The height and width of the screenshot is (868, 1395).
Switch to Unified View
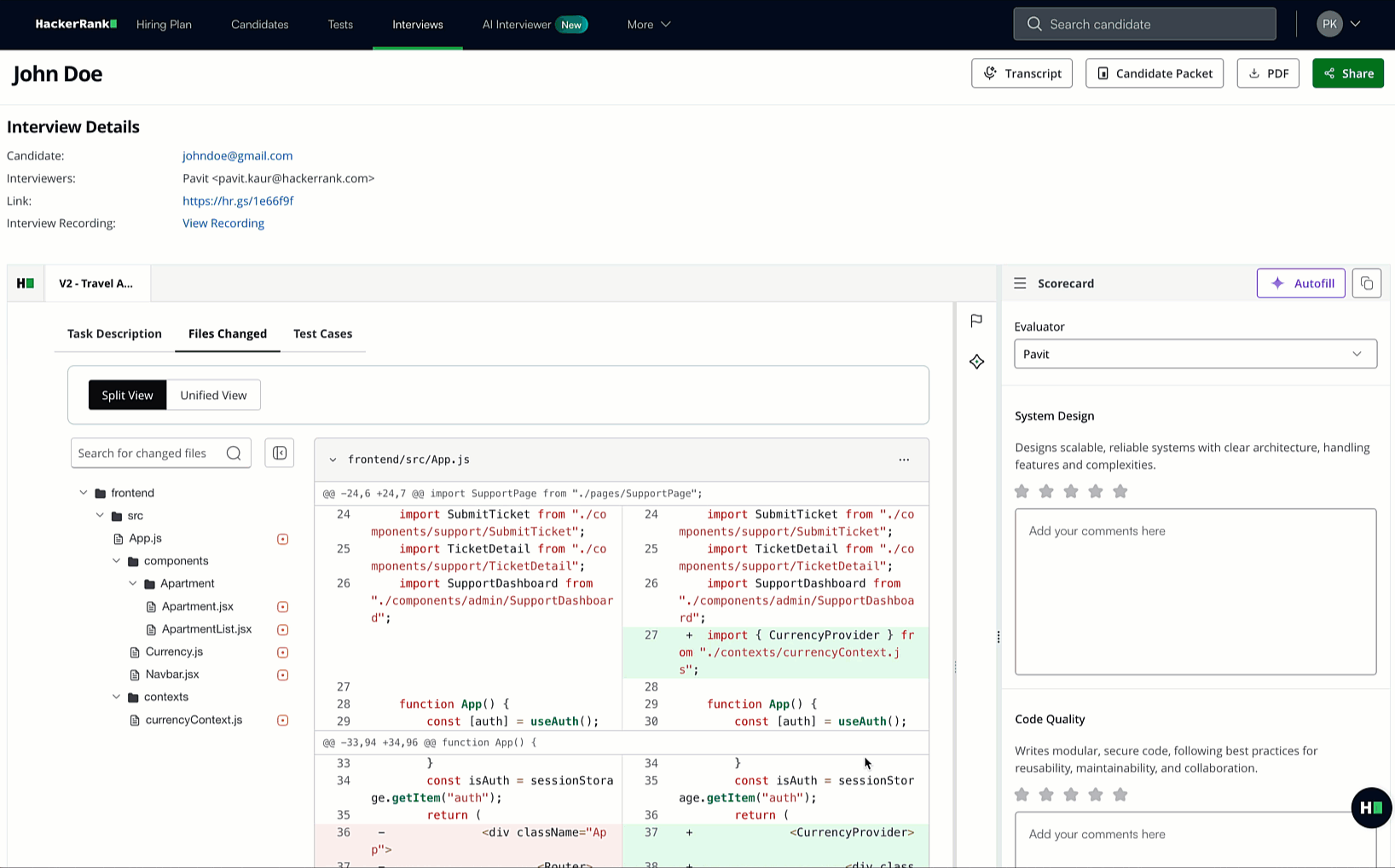pyautogui.click(x=213, y=395)
